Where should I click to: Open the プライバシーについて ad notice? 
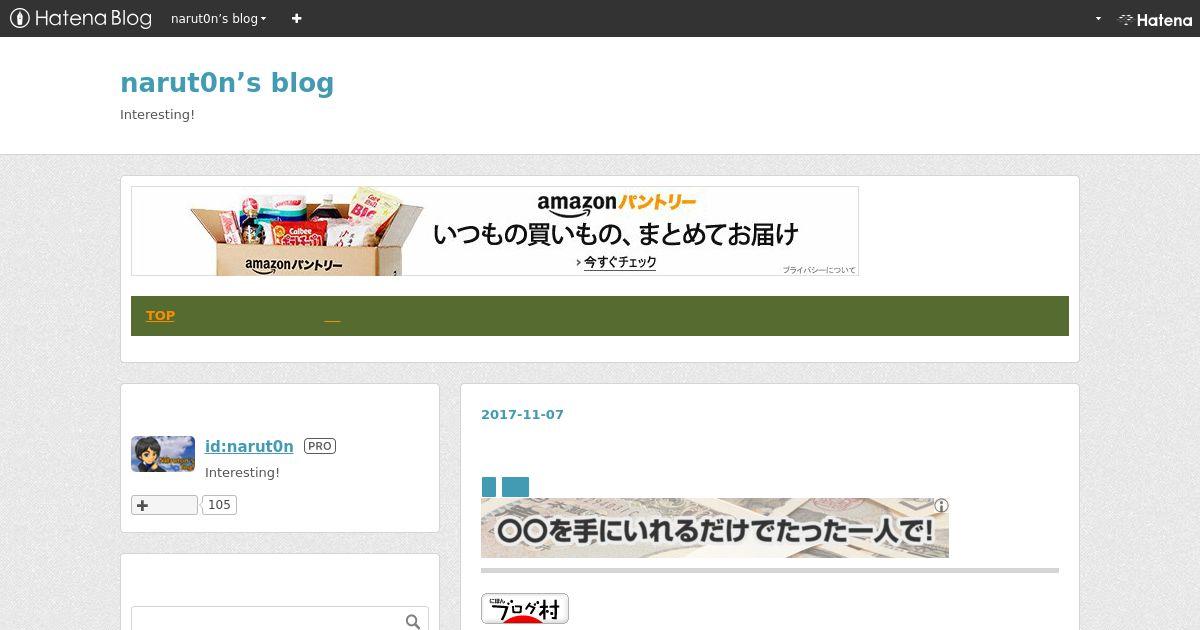(x=819, y=270)
